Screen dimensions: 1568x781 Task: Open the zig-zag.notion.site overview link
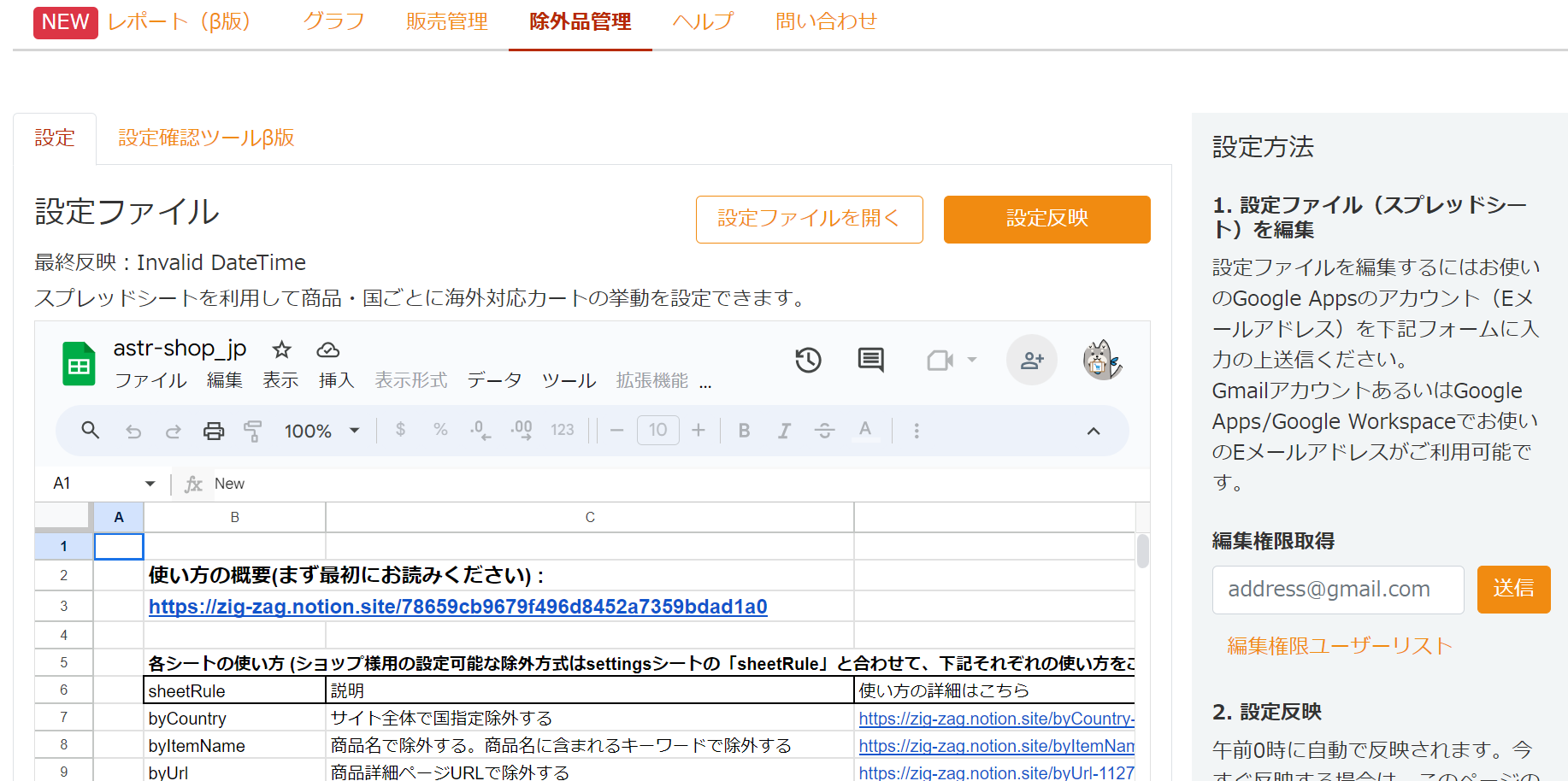click(458, 607)
